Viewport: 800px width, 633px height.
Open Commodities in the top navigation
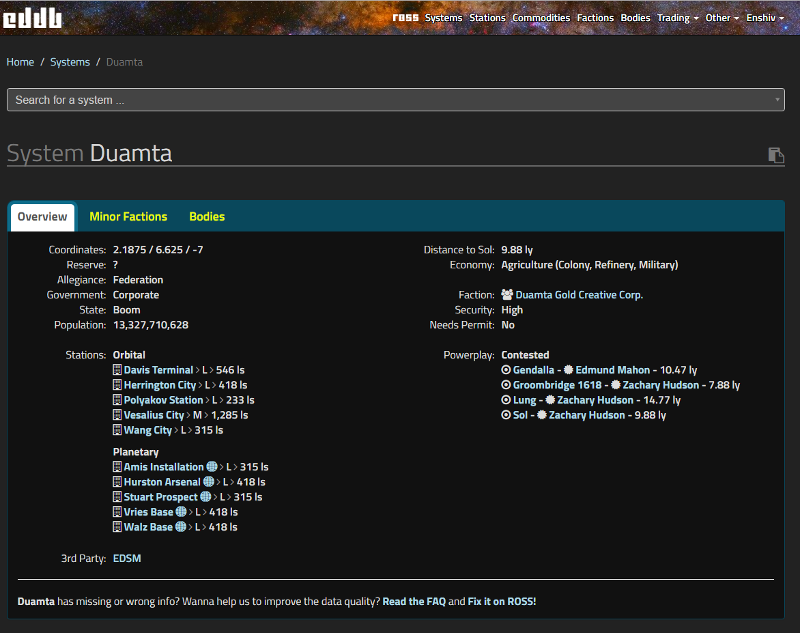pyautogui.click(x=541, y=18)
